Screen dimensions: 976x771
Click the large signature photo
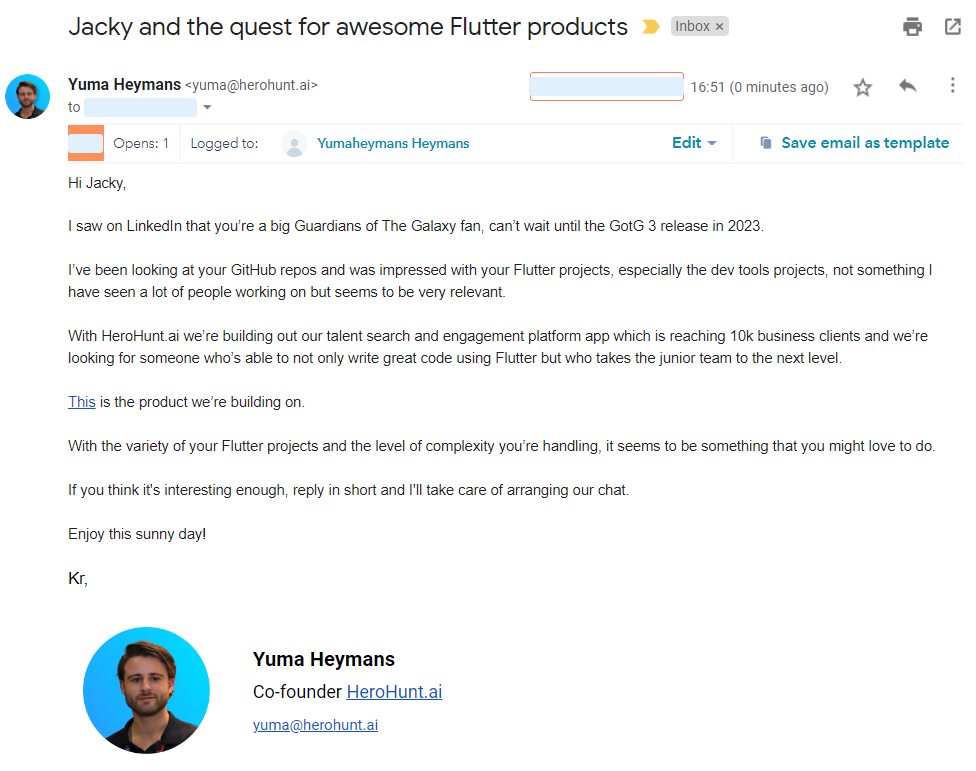[146, 690]
